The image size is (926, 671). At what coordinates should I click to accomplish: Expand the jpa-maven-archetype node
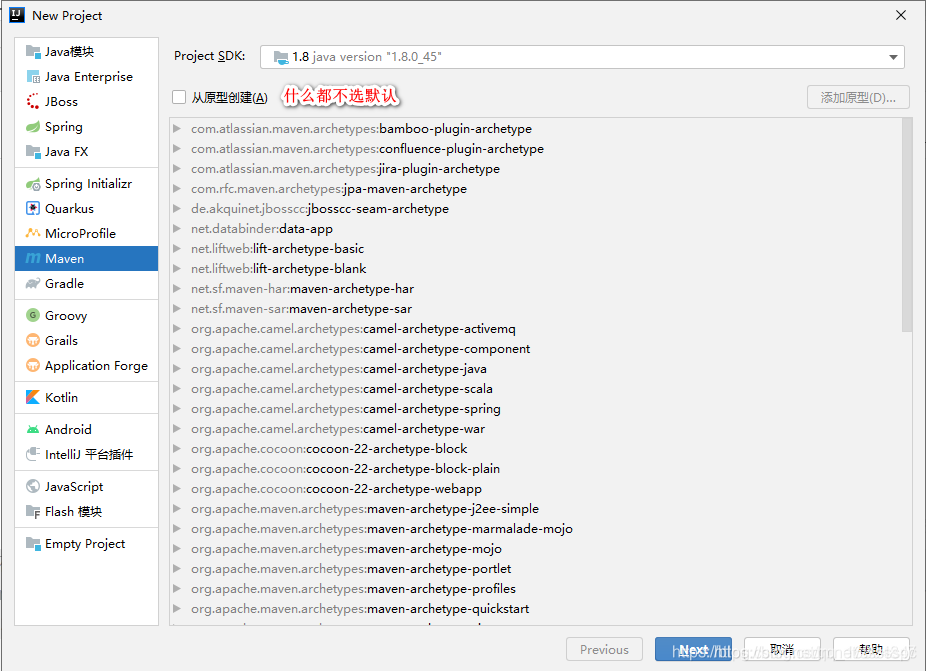[177, 188]
